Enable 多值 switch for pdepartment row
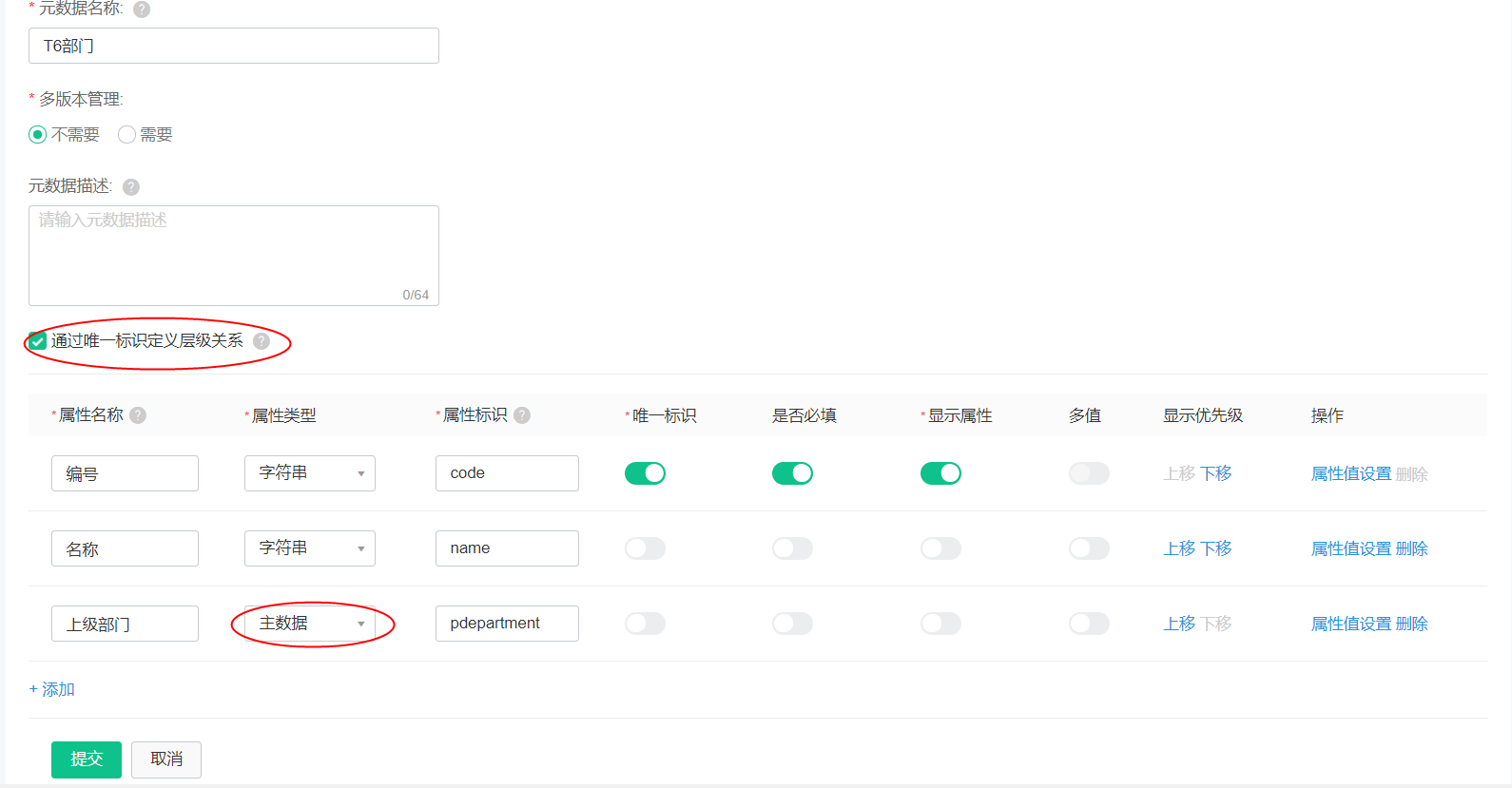Image resolution: width=1512 pixels, height=788 pixels. 1089,624
